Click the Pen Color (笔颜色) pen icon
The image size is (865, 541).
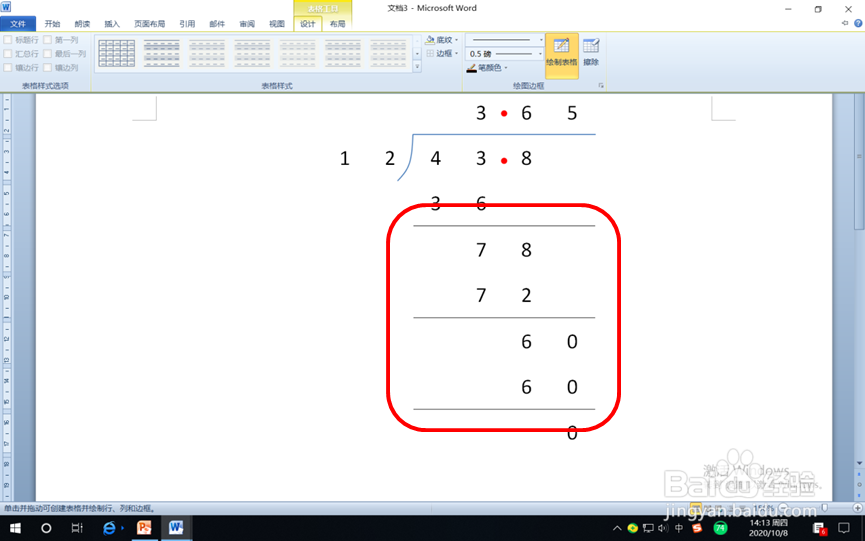(471, 68)
